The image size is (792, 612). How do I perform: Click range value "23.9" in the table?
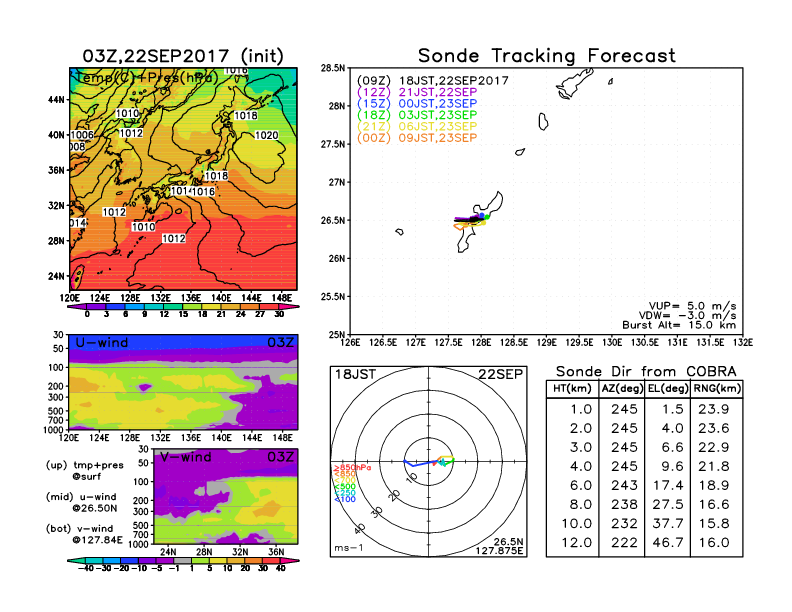[x=714, y=410]
